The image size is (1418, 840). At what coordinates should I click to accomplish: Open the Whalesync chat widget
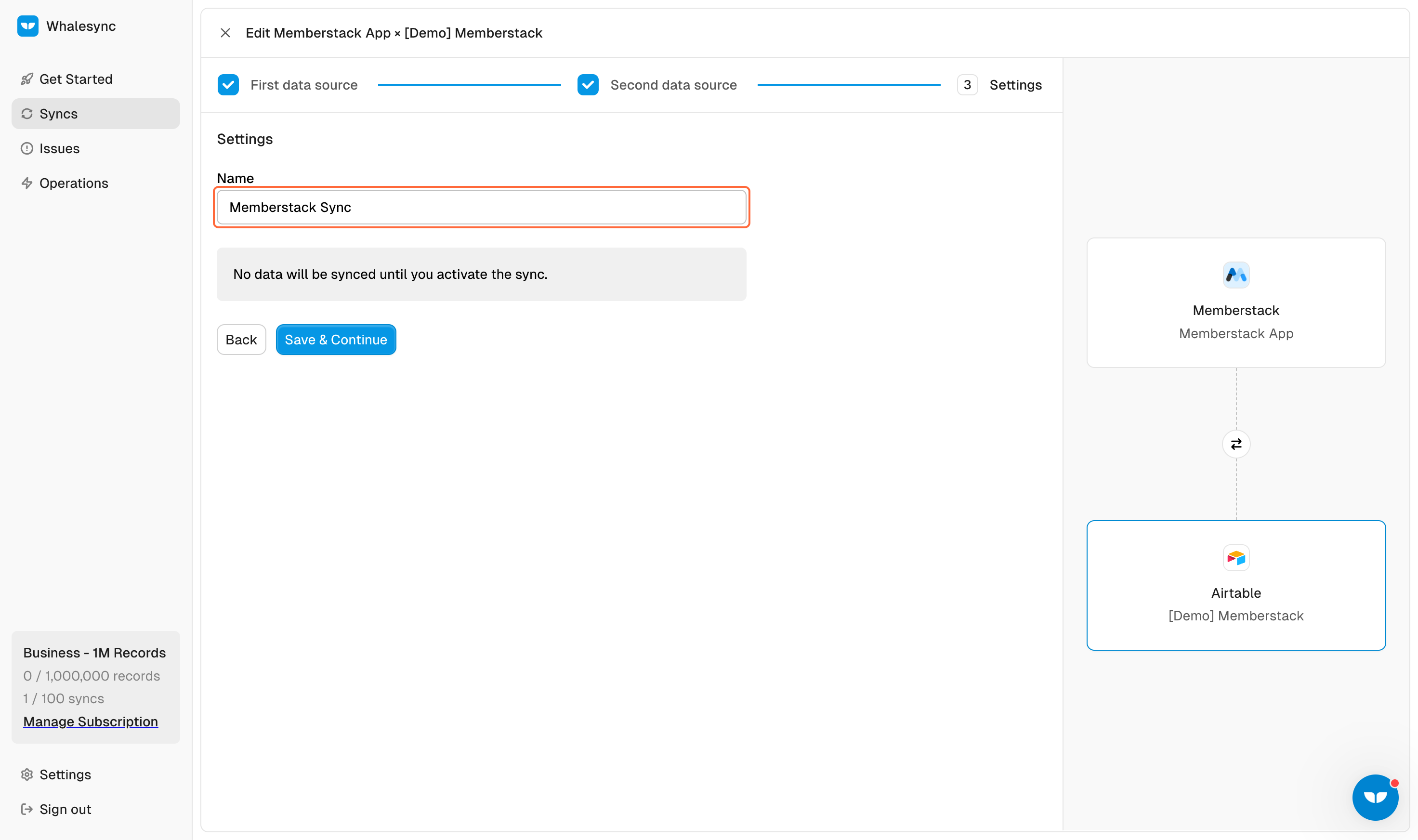coord(1375,797)
